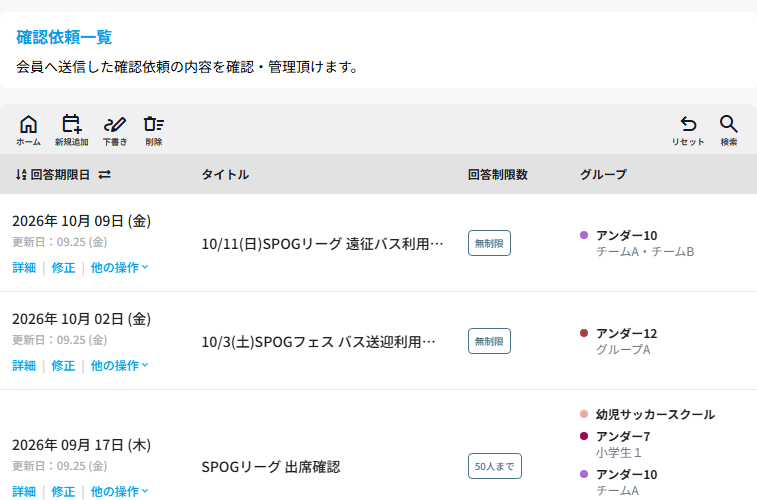Image resolution: width=757 pixels, height=500 pixels.
Task: Click the 削除 delete icon
Action: tap(154, 130)
